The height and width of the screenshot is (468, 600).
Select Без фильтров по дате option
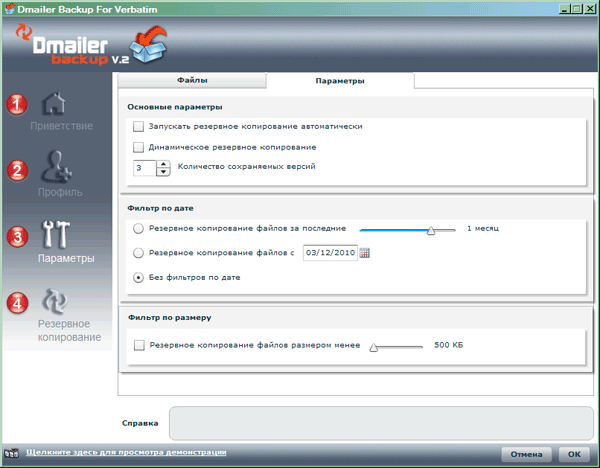[138, 277]
